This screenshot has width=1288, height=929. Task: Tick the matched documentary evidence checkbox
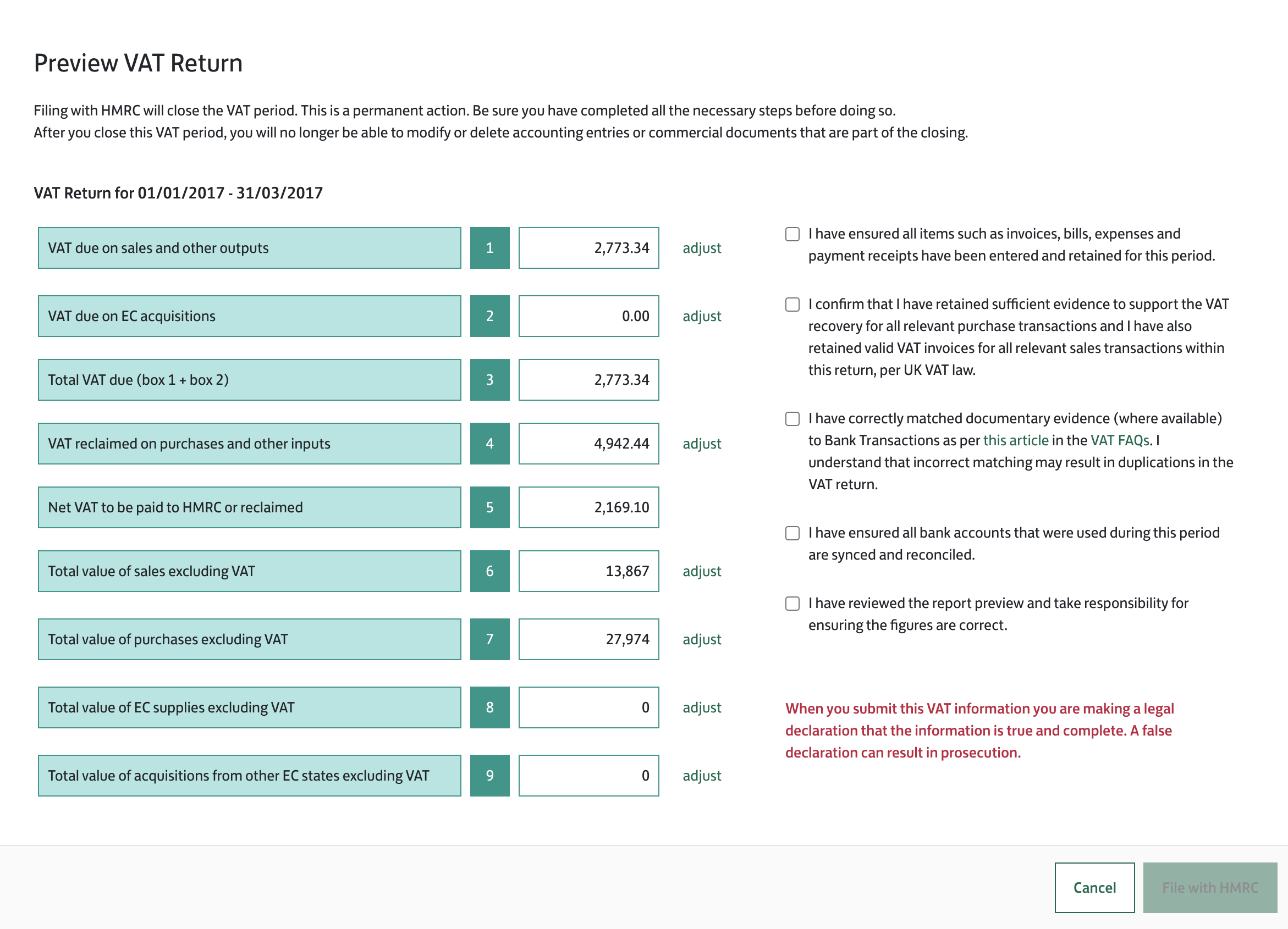coord(792,419)
